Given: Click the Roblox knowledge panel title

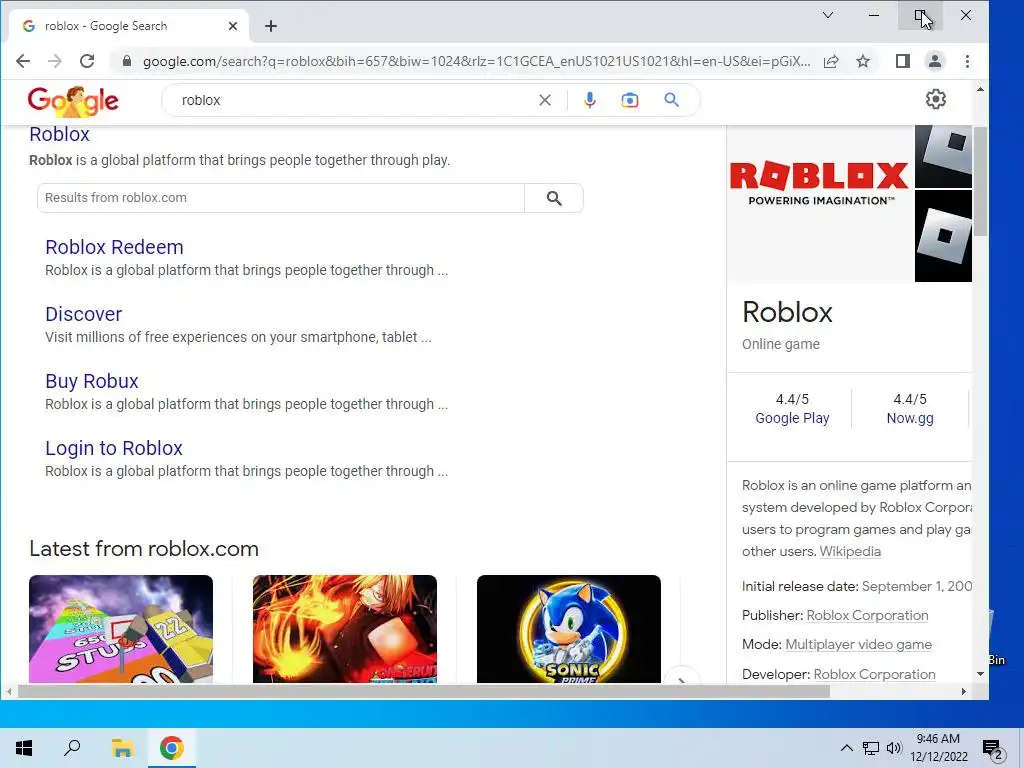Looking at the screenshot, I should pos(787,312).
